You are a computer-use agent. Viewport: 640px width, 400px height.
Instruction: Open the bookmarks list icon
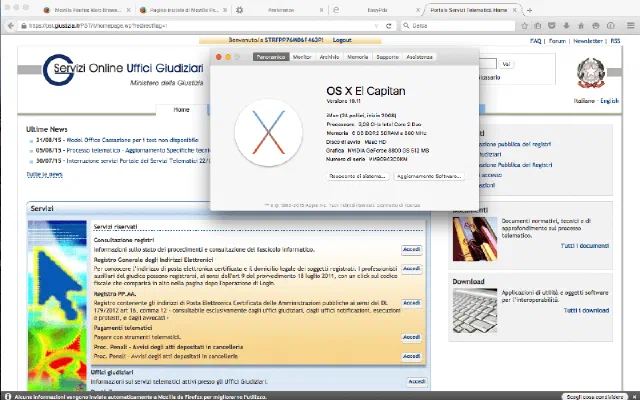[x=538, y=26]
